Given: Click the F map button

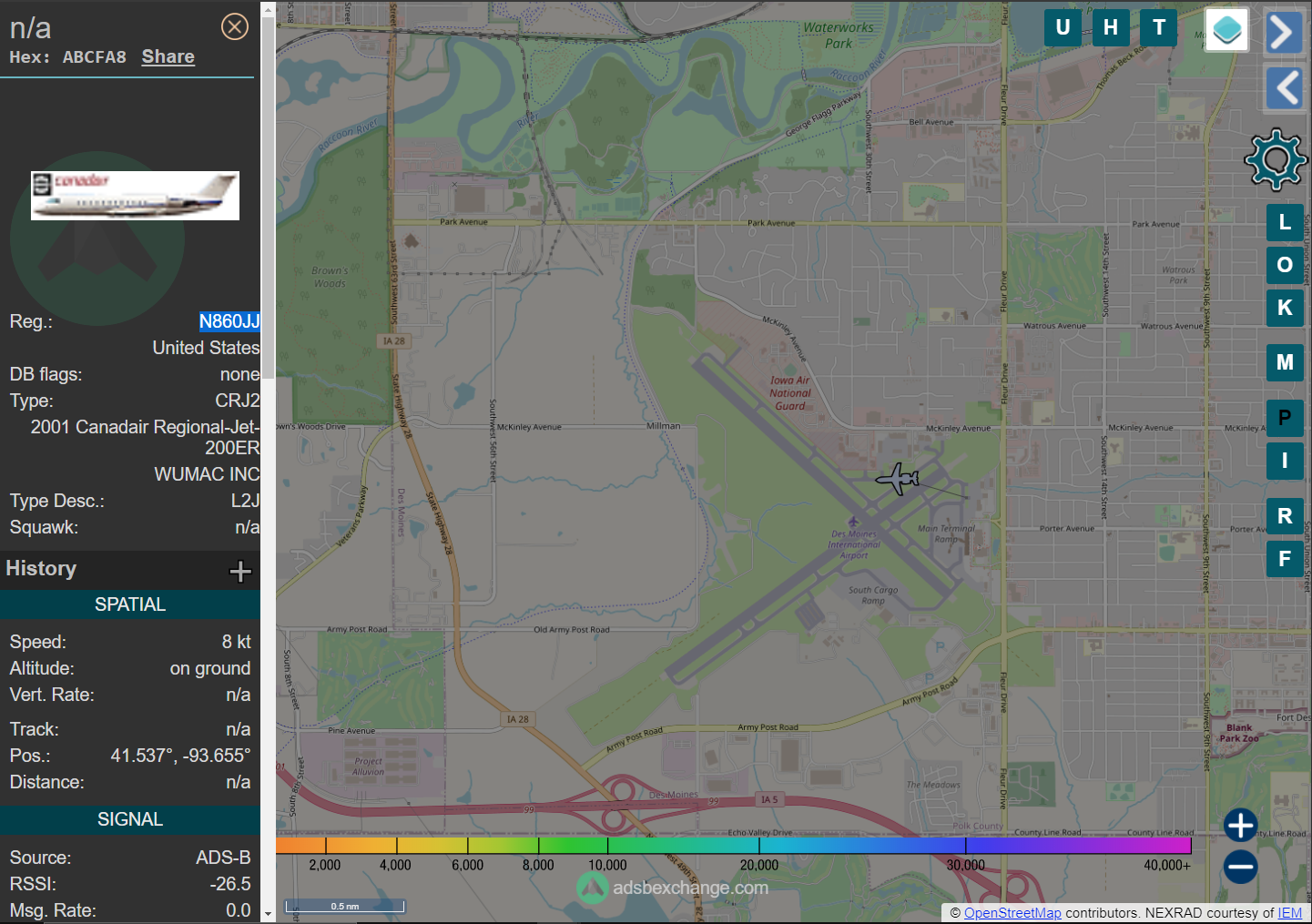Looking at the screenshot, I should point(1285,559).
